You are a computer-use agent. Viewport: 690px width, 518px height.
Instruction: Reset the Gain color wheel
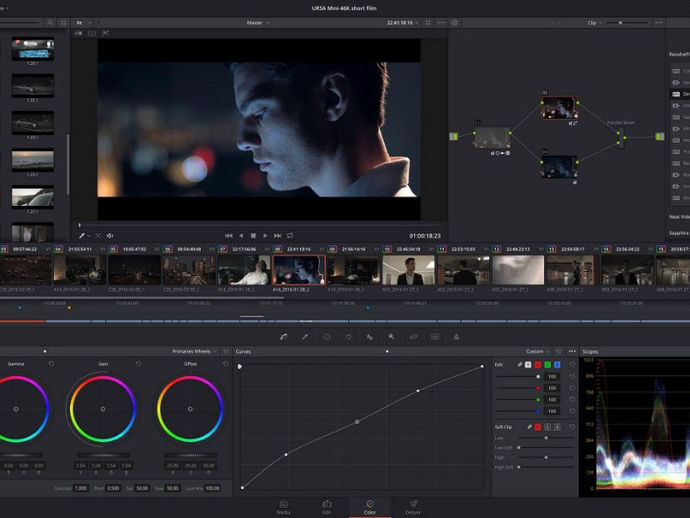[x=137, y=363]
